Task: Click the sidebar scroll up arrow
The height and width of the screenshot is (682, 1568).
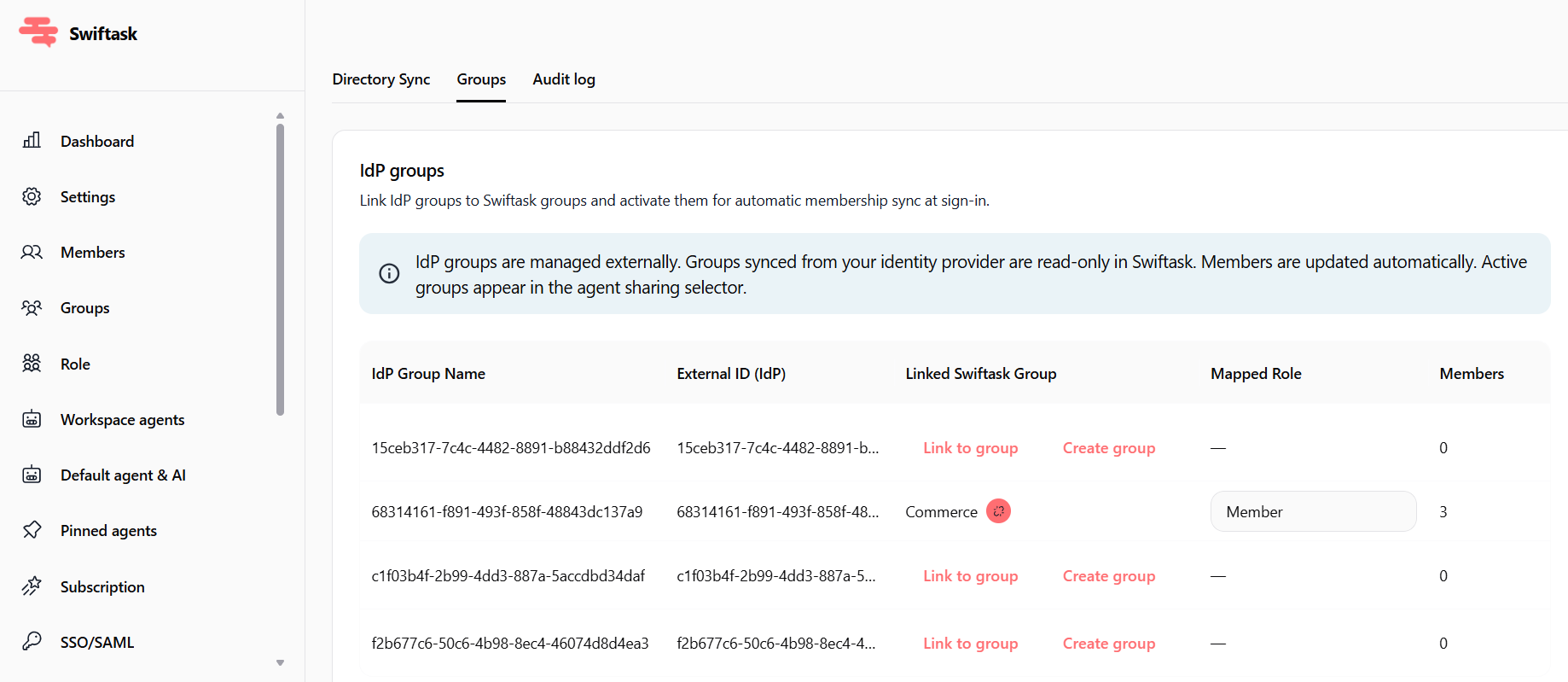Action: pos(280,116)
